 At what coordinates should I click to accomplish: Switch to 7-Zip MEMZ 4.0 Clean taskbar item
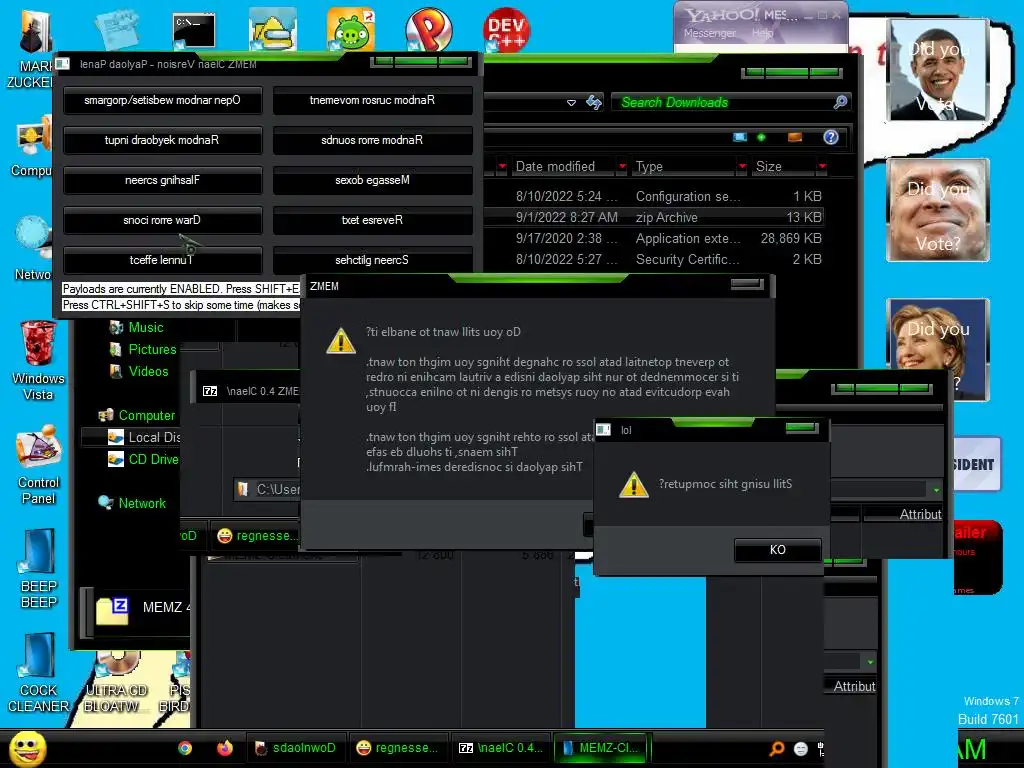[501, 748]
